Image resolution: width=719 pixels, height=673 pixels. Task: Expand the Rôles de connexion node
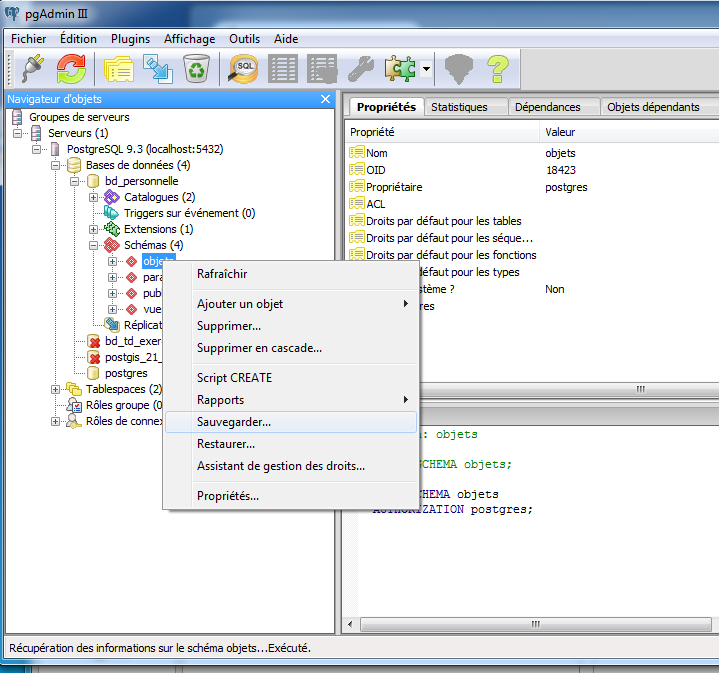pos(55,421)
